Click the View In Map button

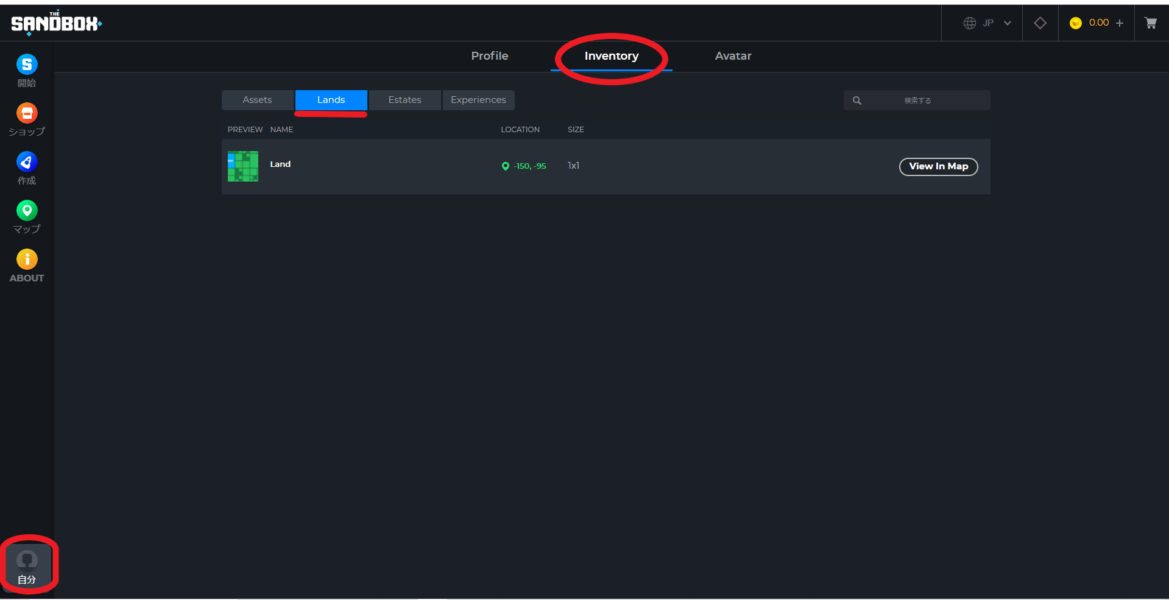pyautogui.click(x=939, y=166)
